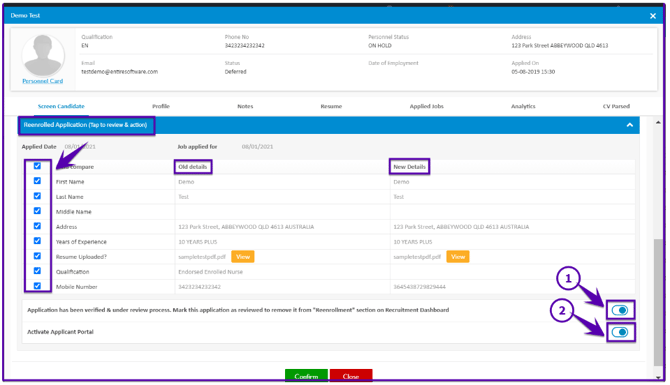Click new address 123 Park Street ABBEYWOOD cell

click(x=461, y=227)
